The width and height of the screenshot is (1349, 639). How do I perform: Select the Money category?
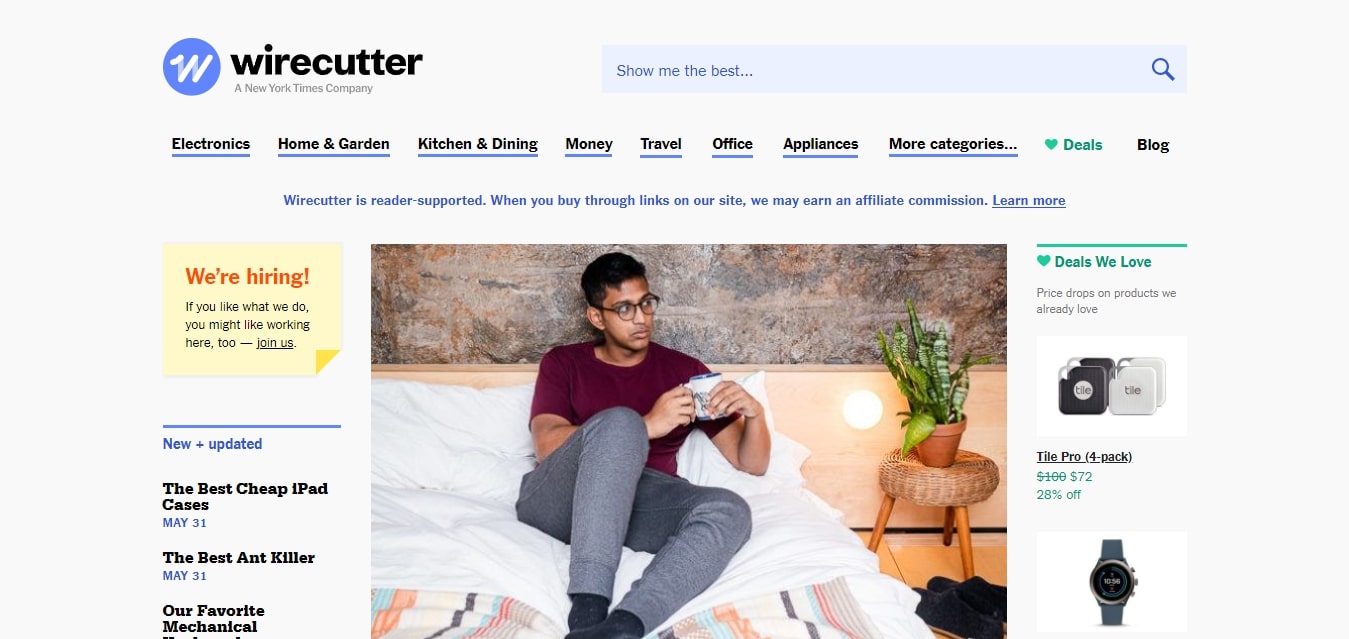tap(589, 144)
